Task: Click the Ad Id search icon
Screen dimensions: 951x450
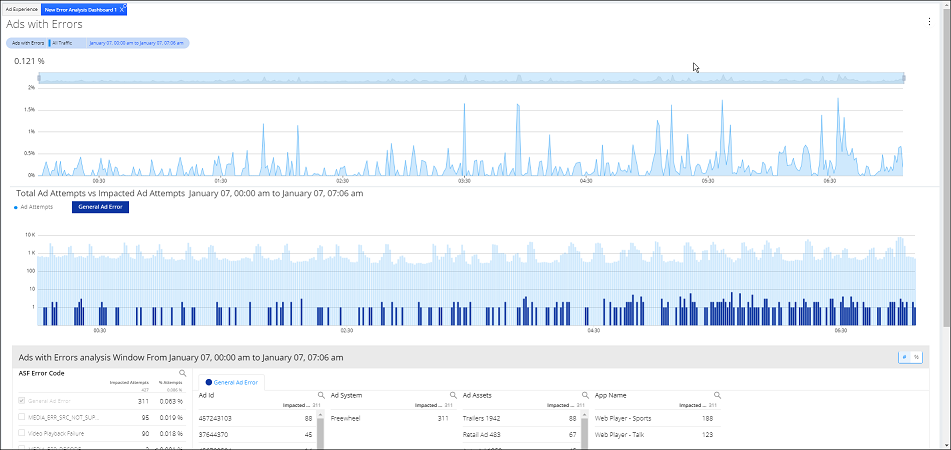Action: tap(320, 395)
